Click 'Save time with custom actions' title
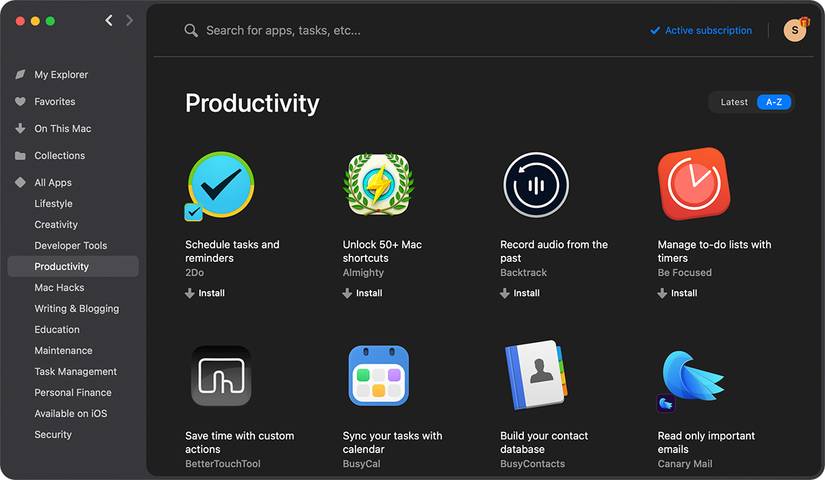Viewport: 825px width, 480px height. coord(239,443)
